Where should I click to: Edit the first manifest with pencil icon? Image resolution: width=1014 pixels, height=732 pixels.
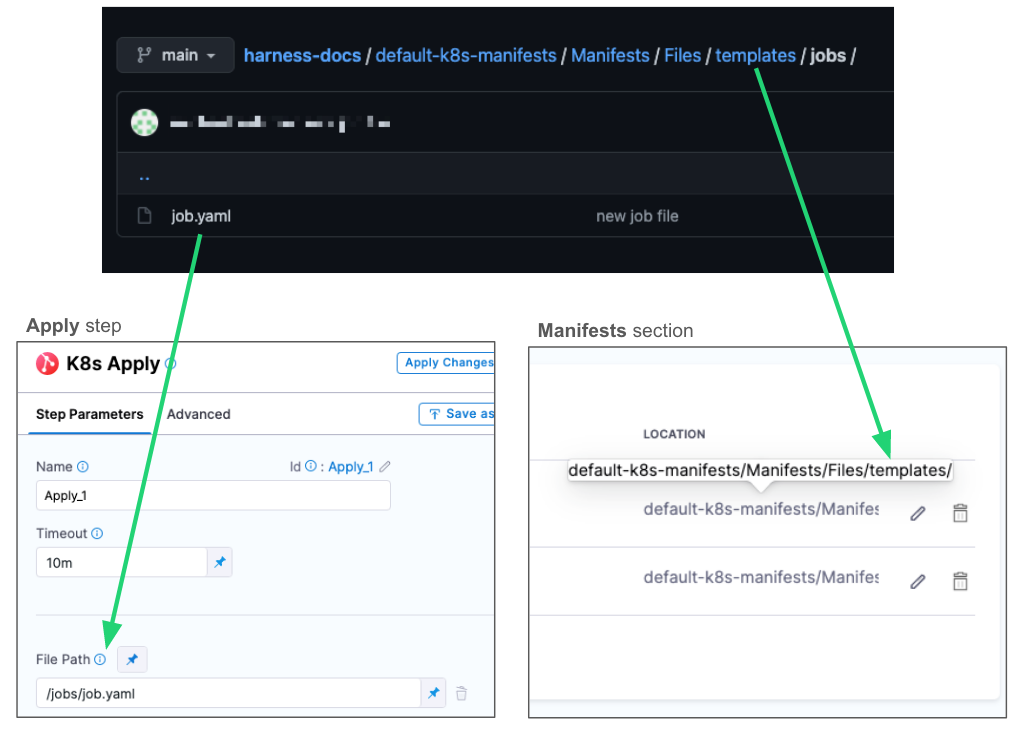[917, 513]
